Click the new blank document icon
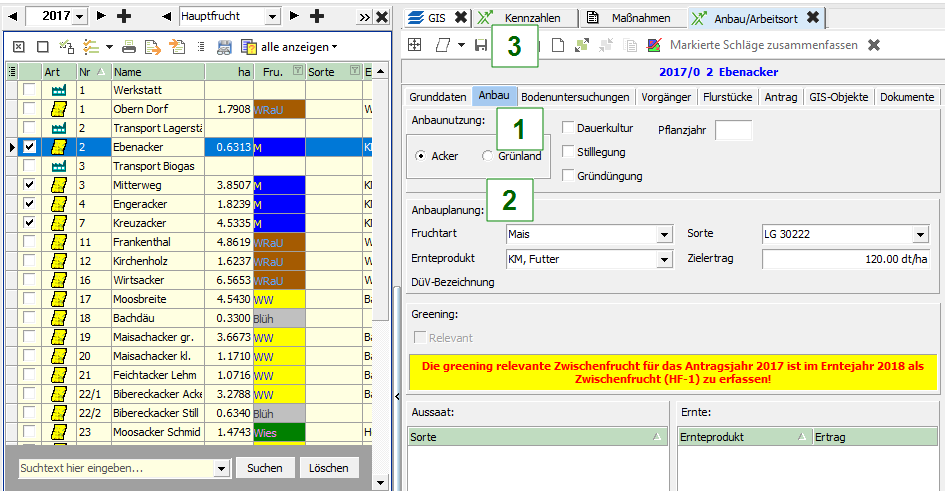This screenshot has height=491, width=945. [558, 46]
